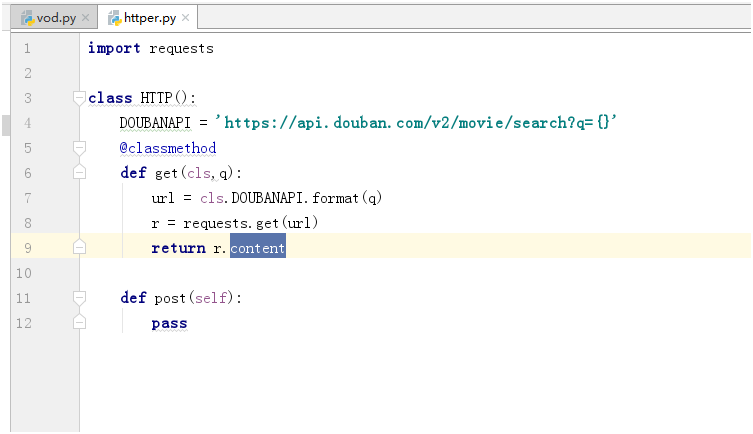Close the vod.py tab
Viewport: 753px width, 434px height.
click(x=85, y=18)
